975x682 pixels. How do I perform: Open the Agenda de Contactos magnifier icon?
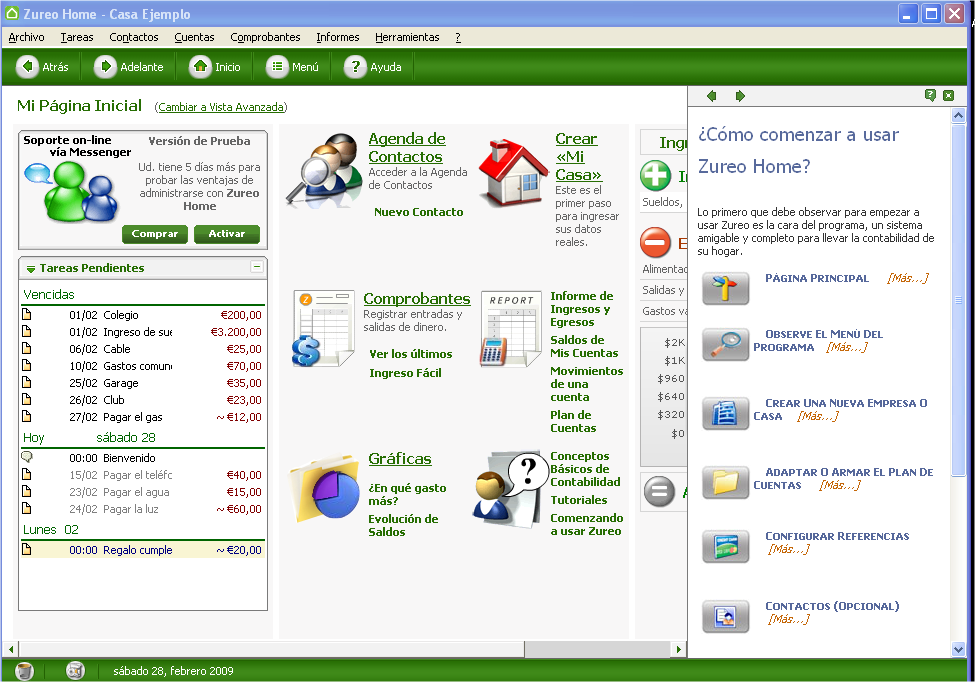pyautogui.click(x=324, y=170)
